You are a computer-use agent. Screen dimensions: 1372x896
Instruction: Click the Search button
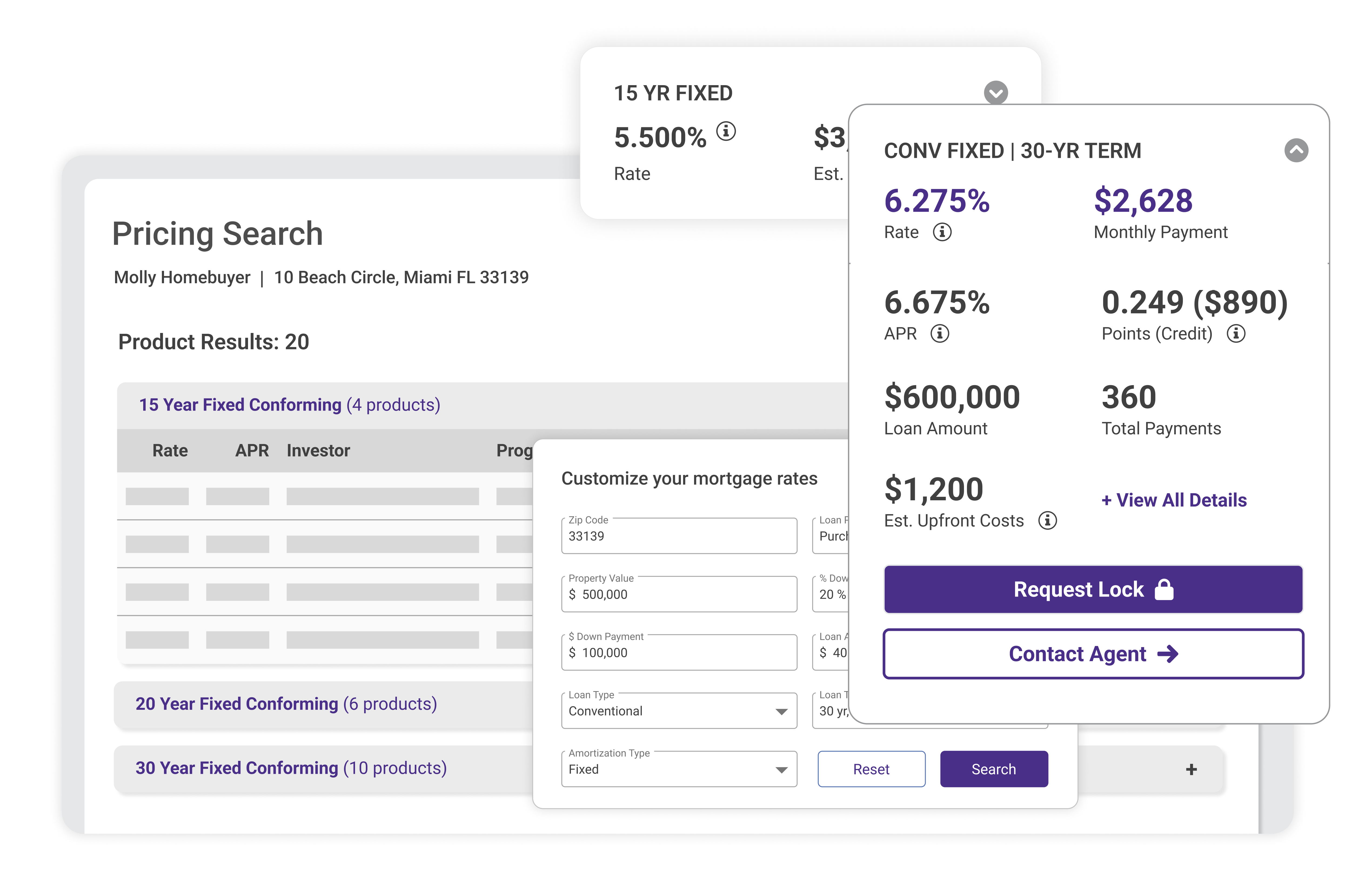(994, 769)
